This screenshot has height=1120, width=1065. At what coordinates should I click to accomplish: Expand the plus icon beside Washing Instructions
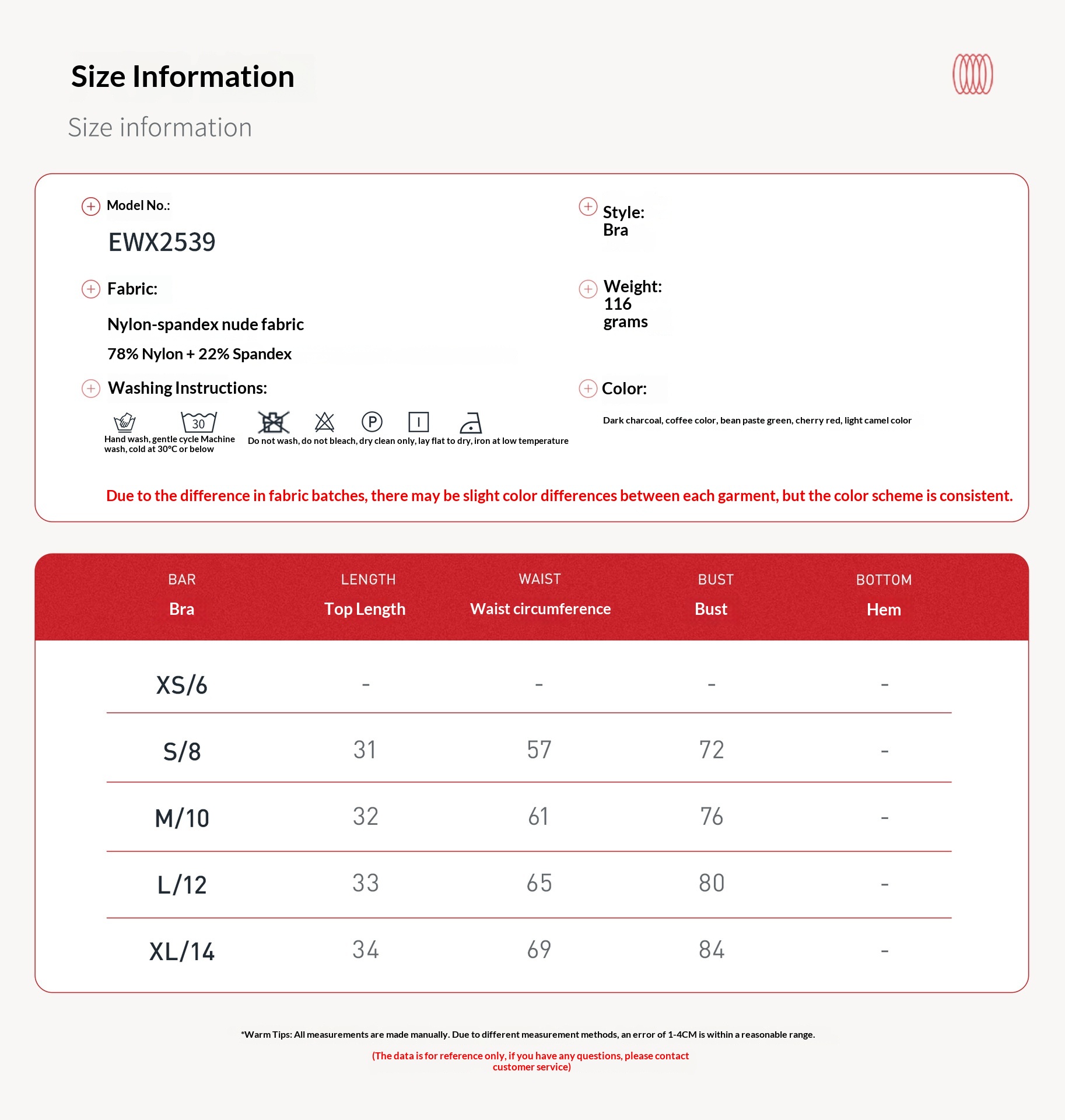pos(91,388)
